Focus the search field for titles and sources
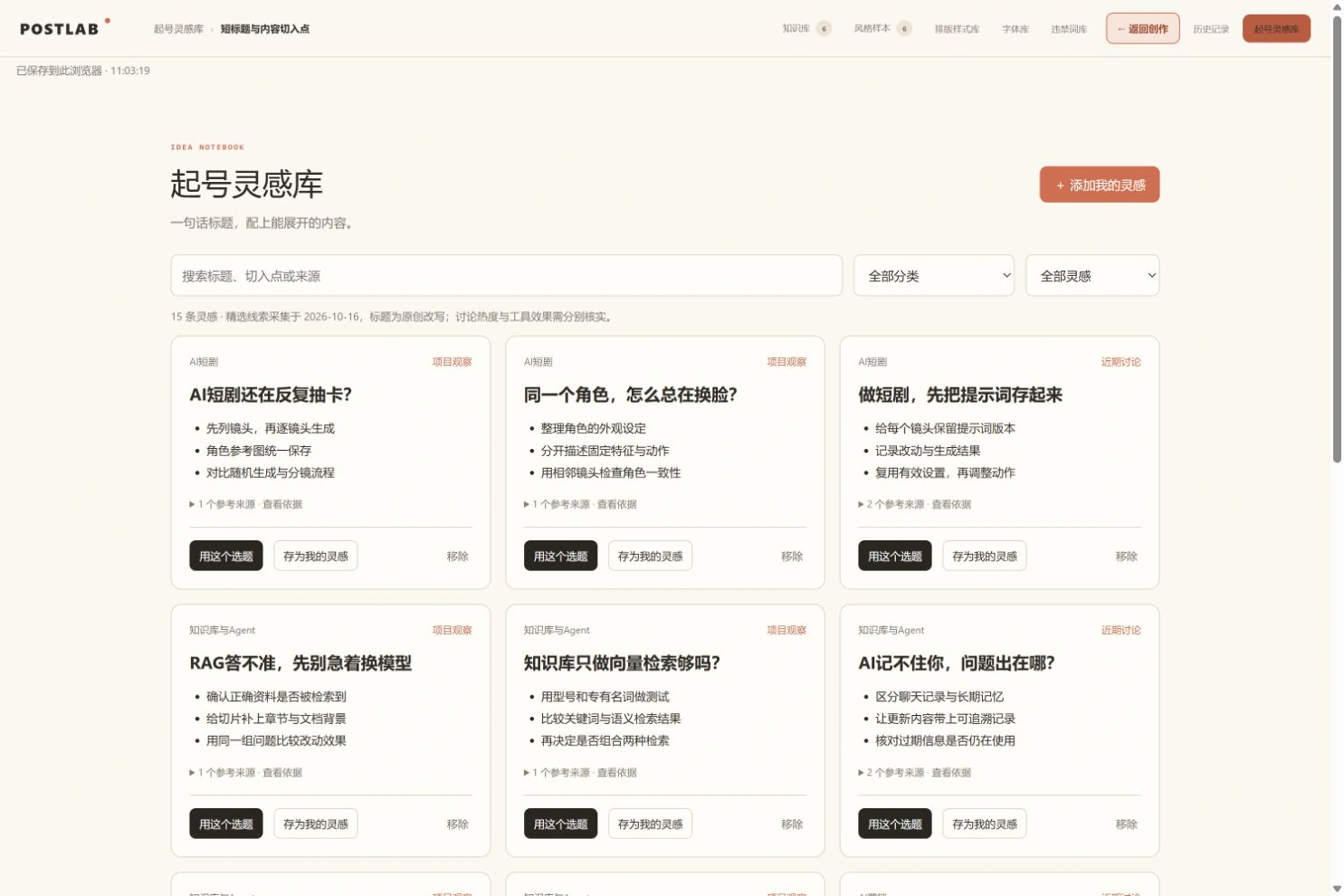 coord(506,275)
